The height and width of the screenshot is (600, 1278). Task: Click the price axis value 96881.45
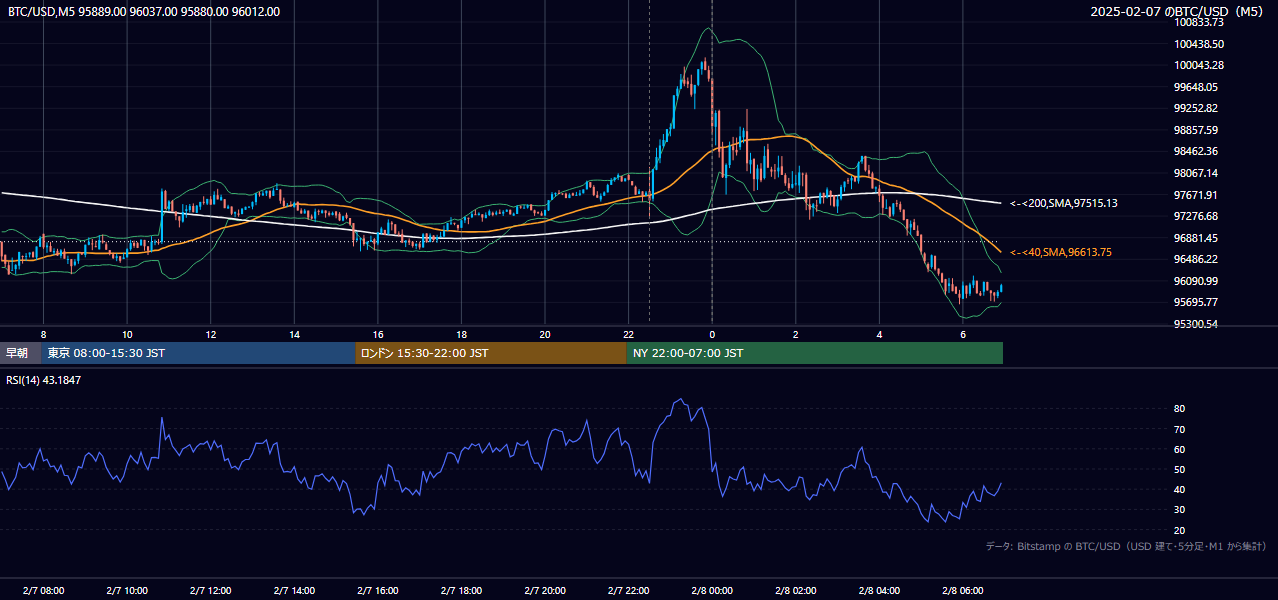pyautogui.click(x=1197, y=238)
